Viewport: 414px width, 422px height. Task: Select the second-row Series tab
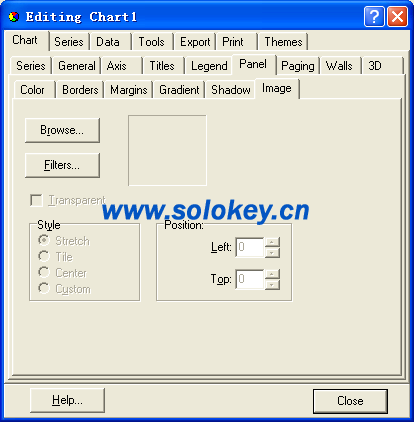click(x=31, y=66)
